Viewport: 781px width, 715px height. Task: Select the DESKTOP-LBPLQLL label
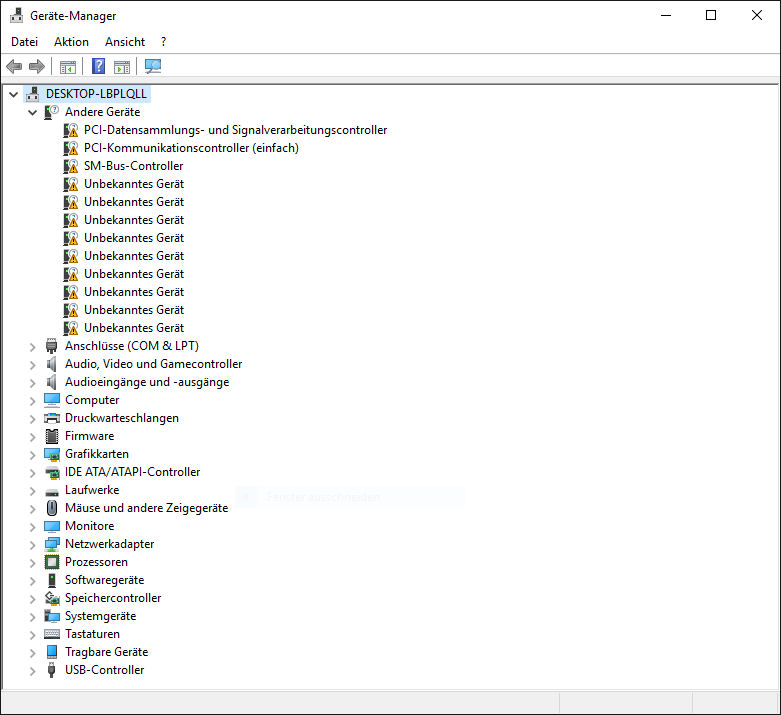coord(96,94)
